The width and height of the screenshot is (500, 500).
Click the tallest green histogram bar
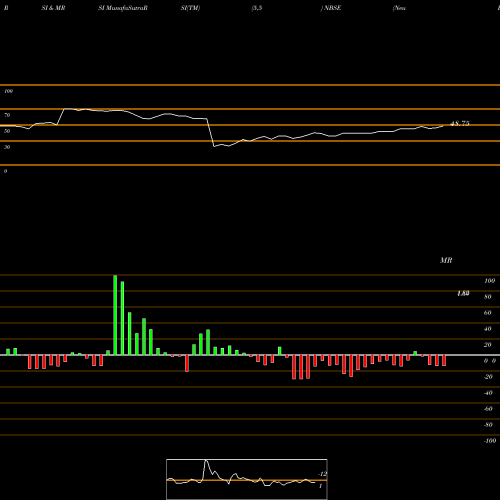tap(115, 315)
